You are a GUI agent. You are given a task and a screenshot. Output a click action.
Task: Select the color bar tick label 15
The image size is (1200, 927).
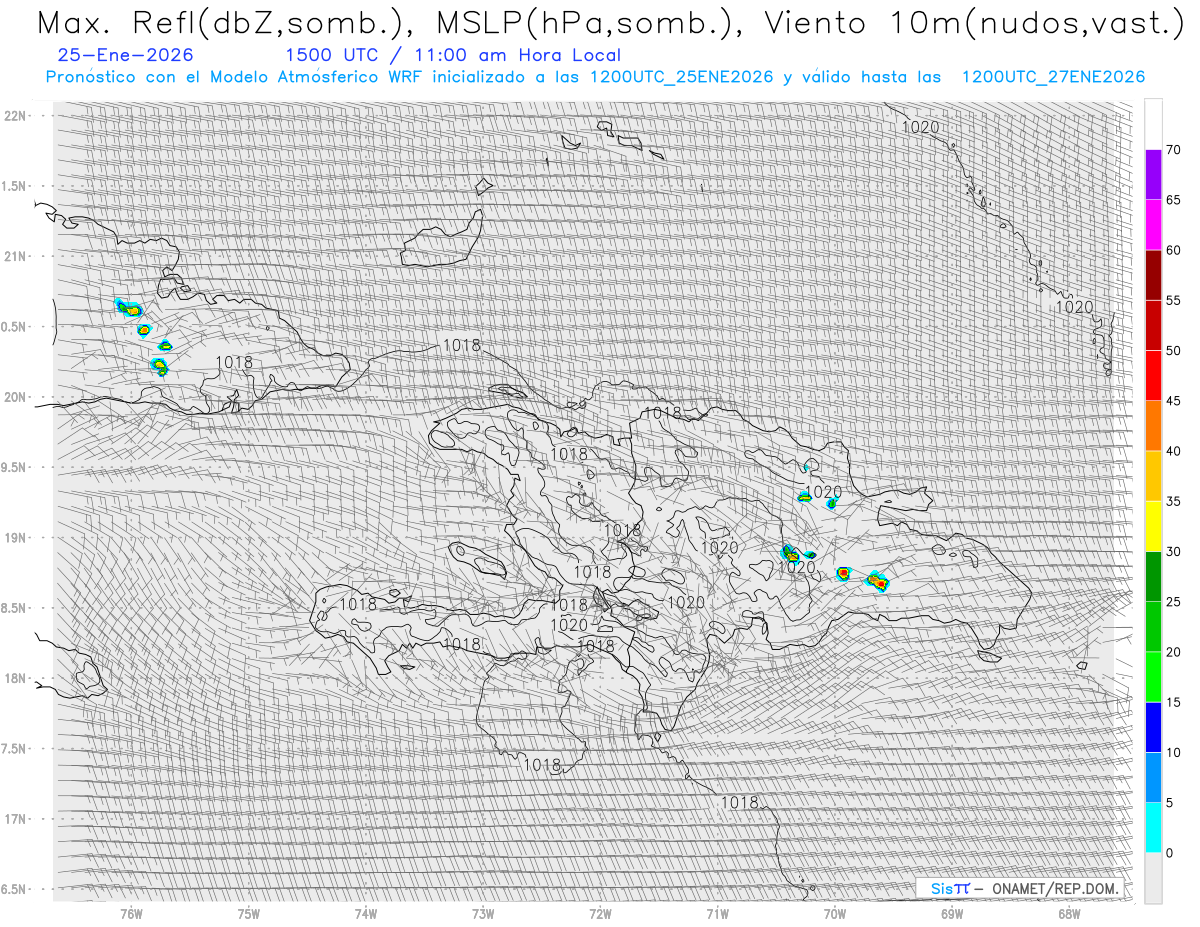coord(1173,702)
